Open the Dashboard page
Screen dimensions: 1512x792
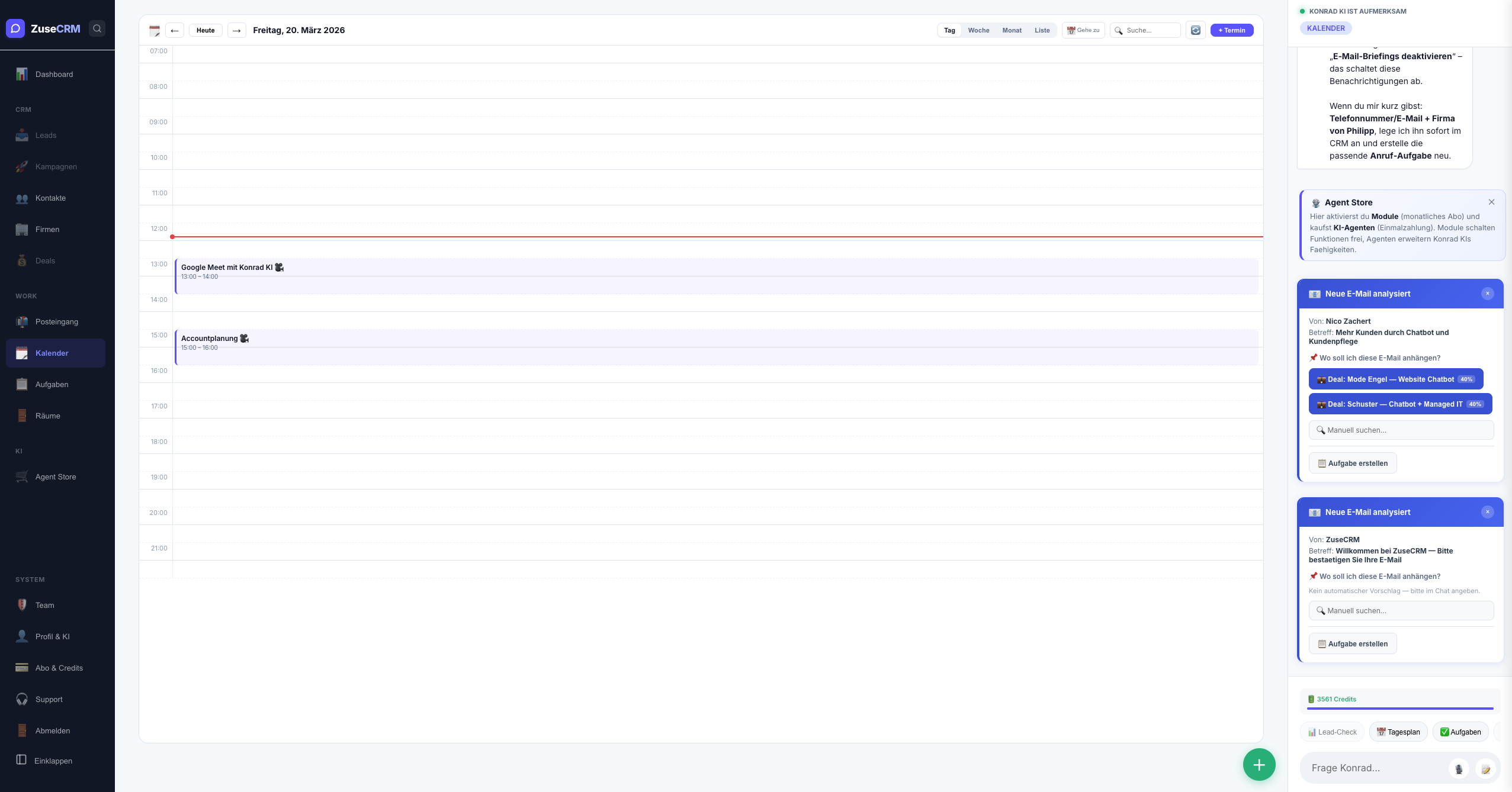(56, 74)
